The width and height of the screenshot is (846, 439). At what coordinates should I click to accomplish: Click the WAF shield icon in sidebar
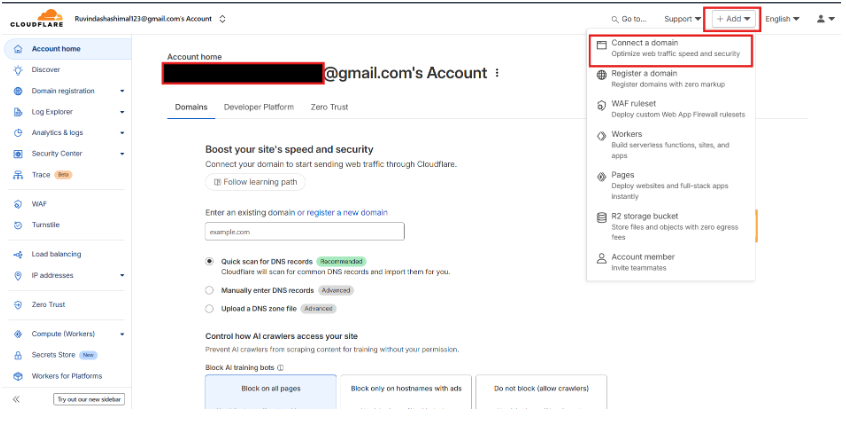pyautogui.click(x=18, y=204)
